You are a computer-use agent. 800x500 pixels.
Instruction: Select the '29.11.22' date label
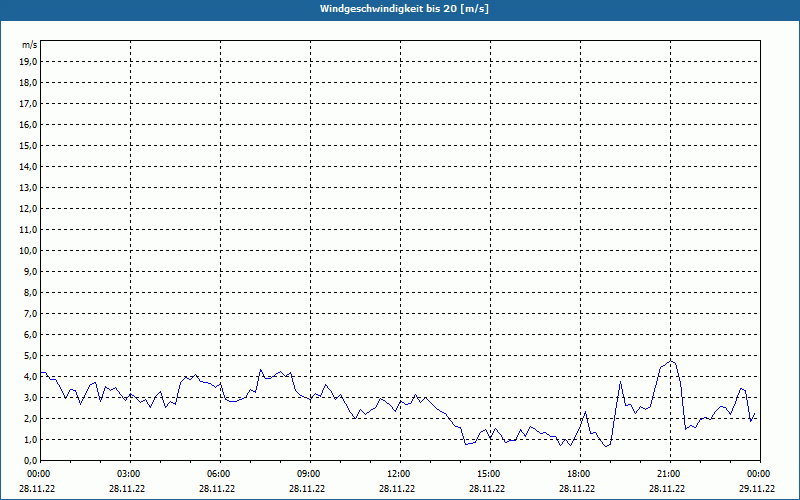(757, 488)
